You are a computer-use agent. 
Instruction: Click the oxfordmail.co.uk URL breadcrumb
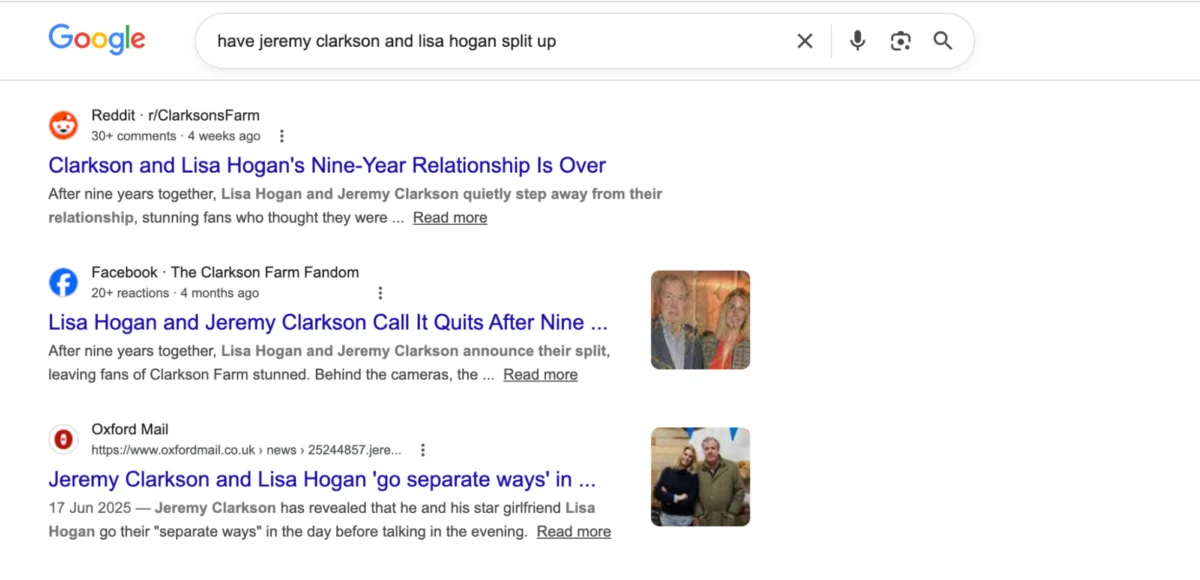click(246, 450)
